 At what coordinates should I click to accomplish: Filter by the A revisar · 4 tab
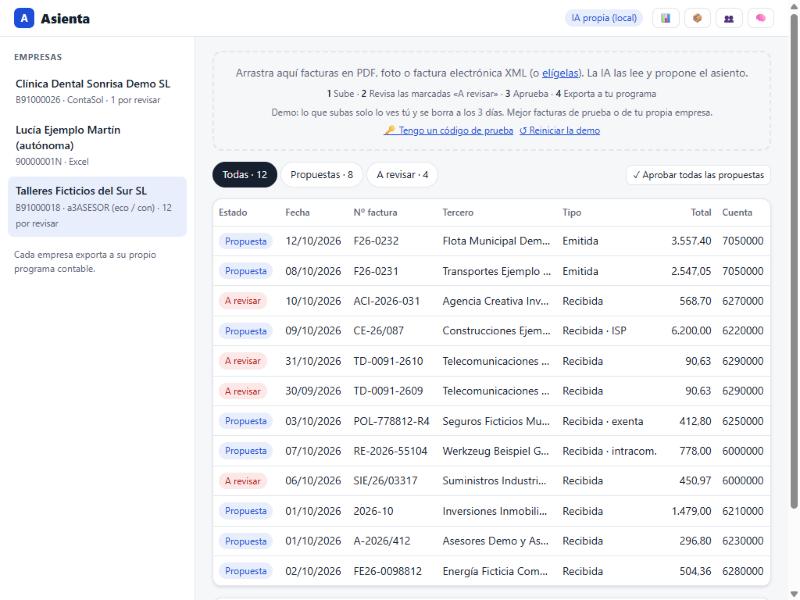click(403, 174)
